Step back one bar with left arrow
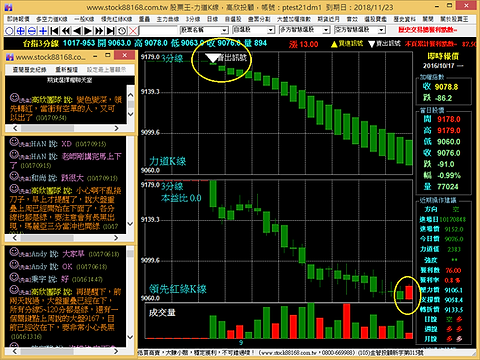 click(77, 31)
